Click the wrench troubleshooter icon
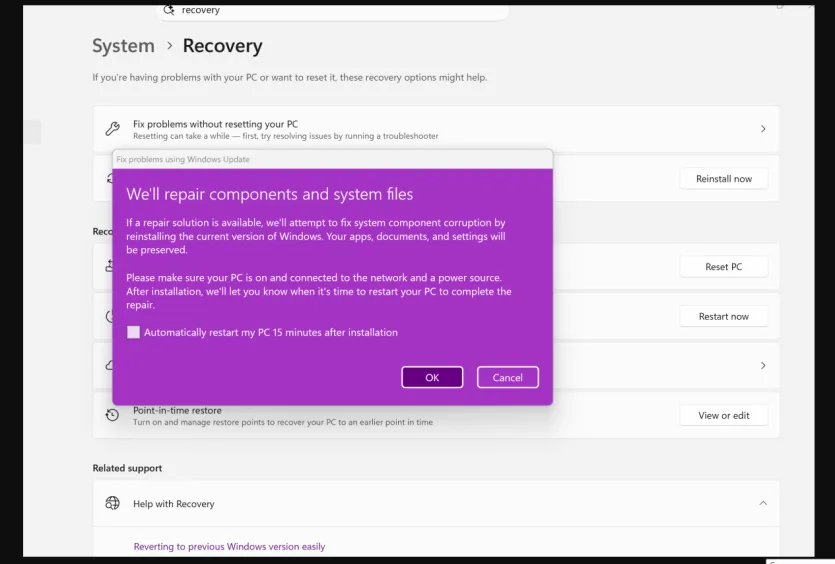Image resolution: width=835 pixels, height=564 pixels. tap(112, 129)
